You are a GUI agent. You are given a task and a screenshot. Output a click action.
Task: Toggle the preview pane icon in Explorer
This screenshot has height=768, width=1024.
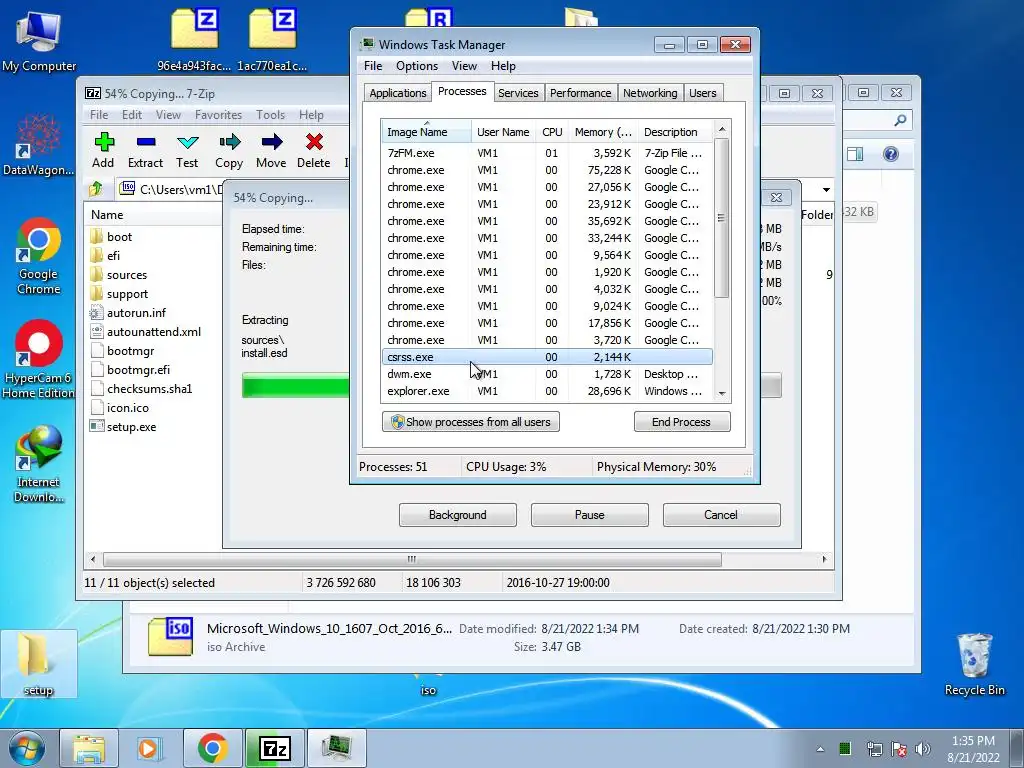point(855,154)
